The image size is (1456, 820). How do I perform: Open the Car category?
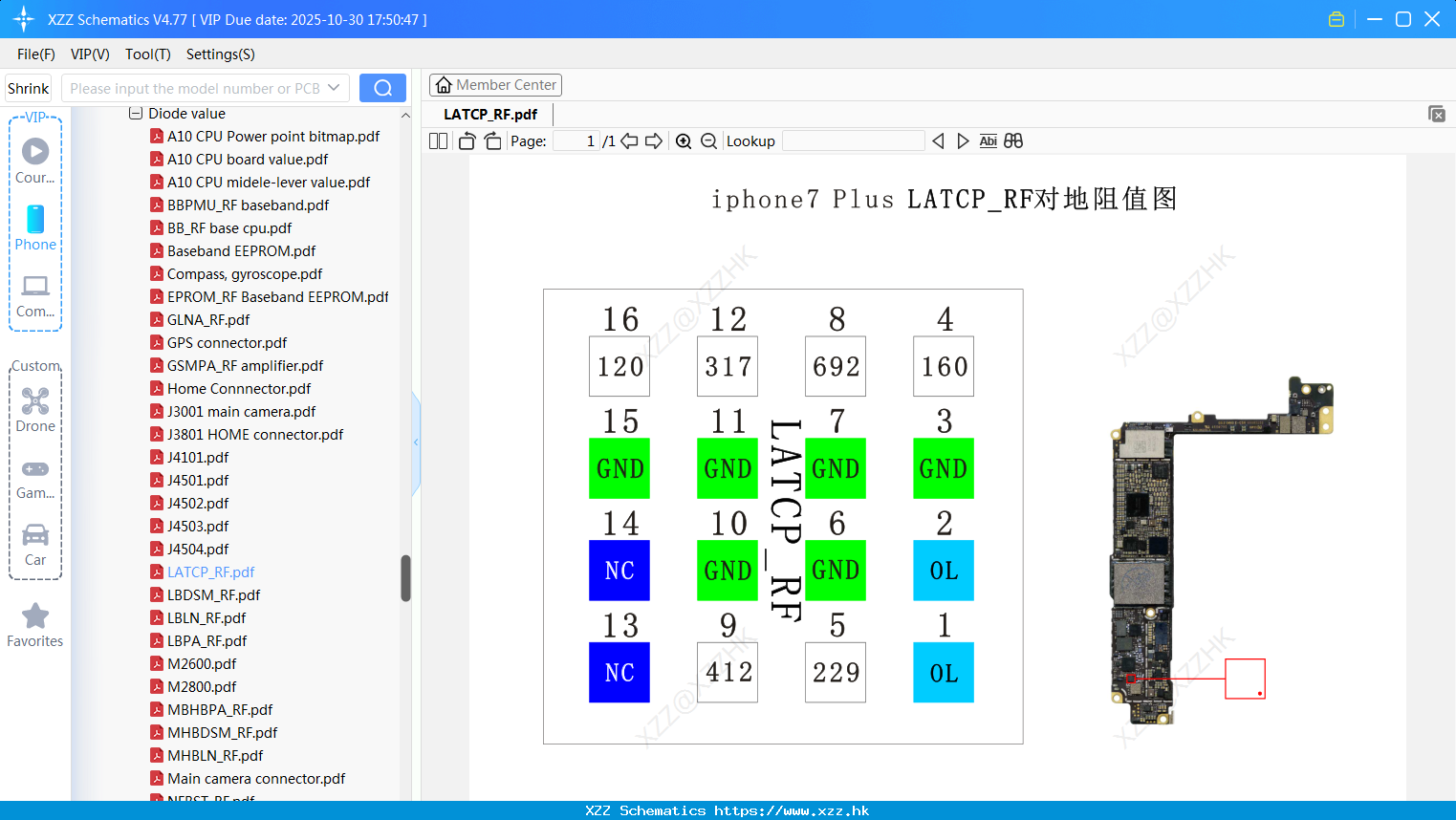click(x=35, y=544)
